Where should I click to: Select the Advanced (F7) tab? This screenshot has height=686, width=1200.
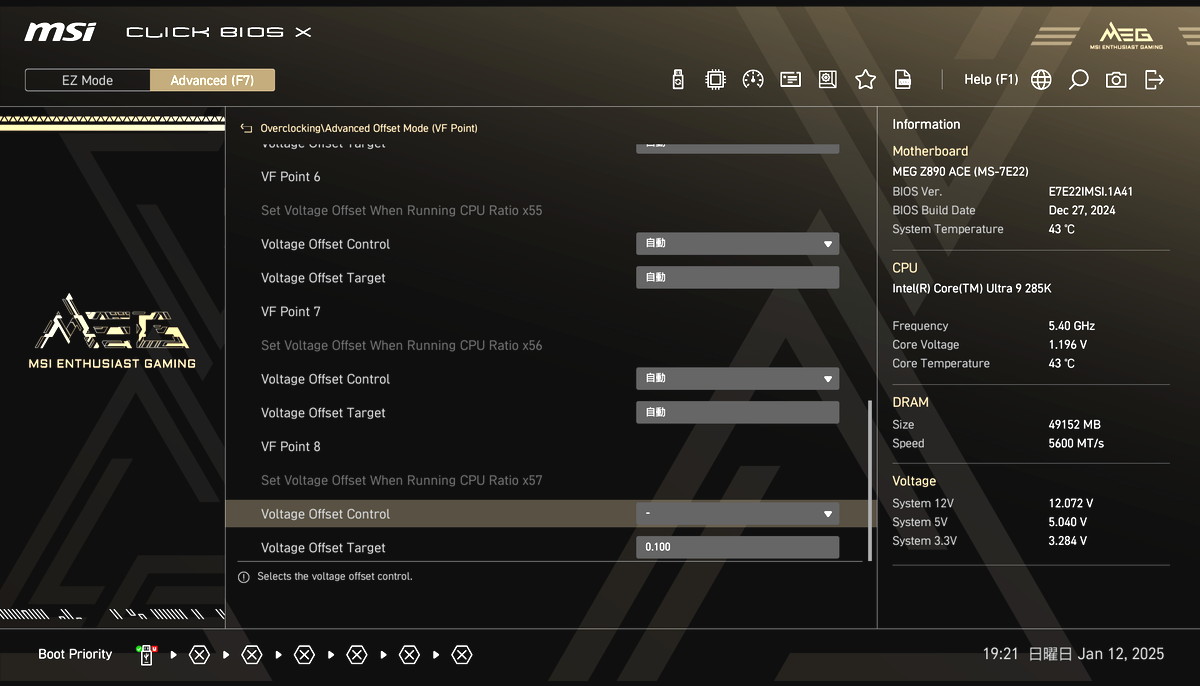click(212, 80)
